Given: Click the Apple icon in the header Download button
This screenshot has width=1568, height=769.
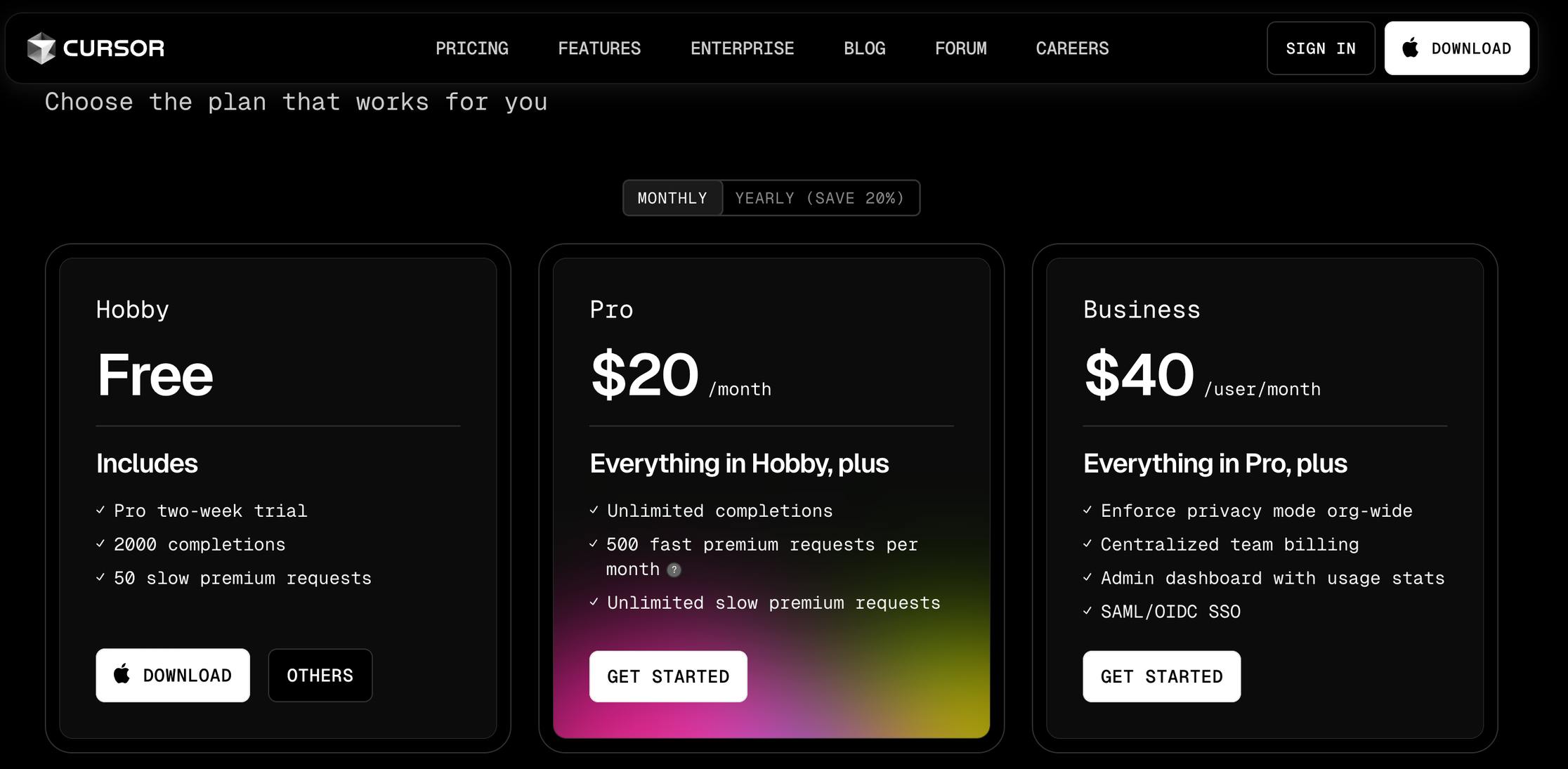Looking at the screenshot, I should [x=1410, y=48].
